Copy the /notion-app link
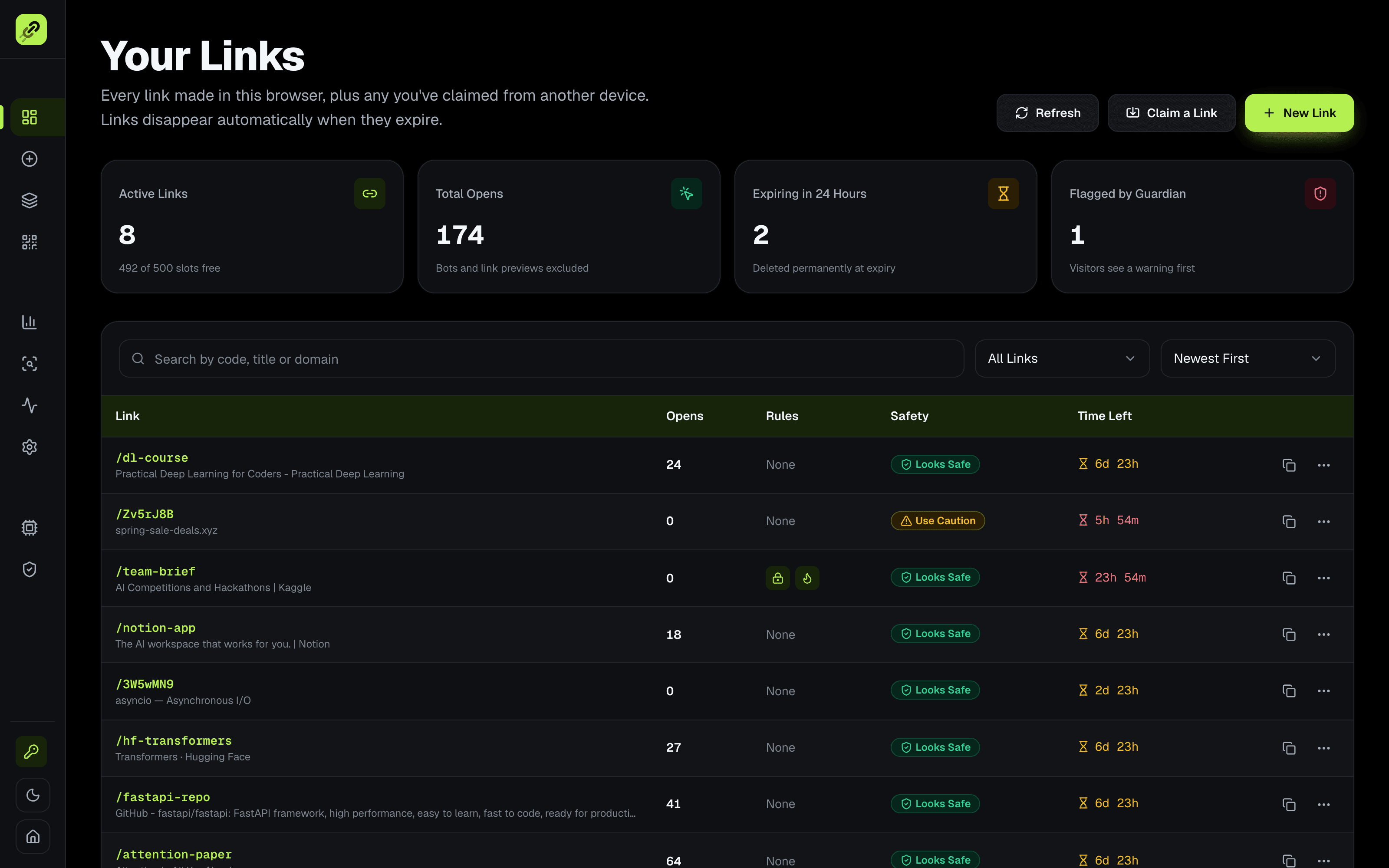The image size is (1389, 868). pos(1289,635)
